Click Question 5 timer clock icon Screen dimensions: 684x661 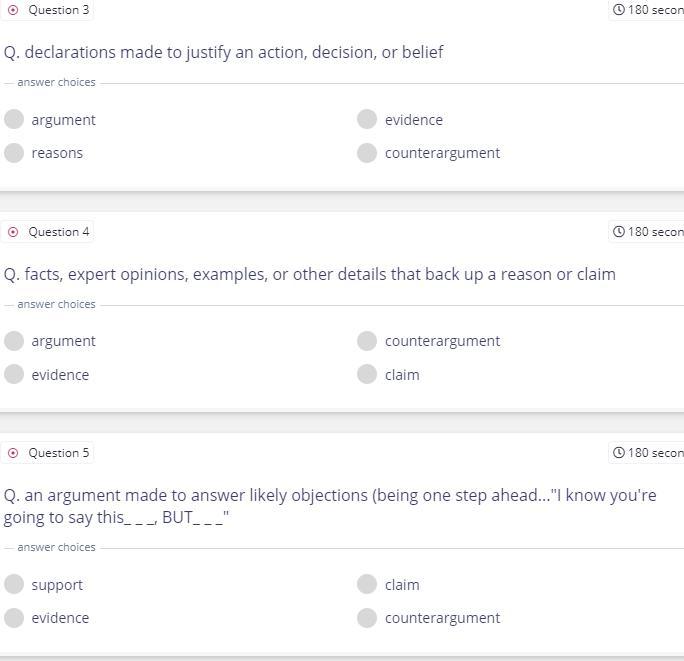tap(619, 453)
